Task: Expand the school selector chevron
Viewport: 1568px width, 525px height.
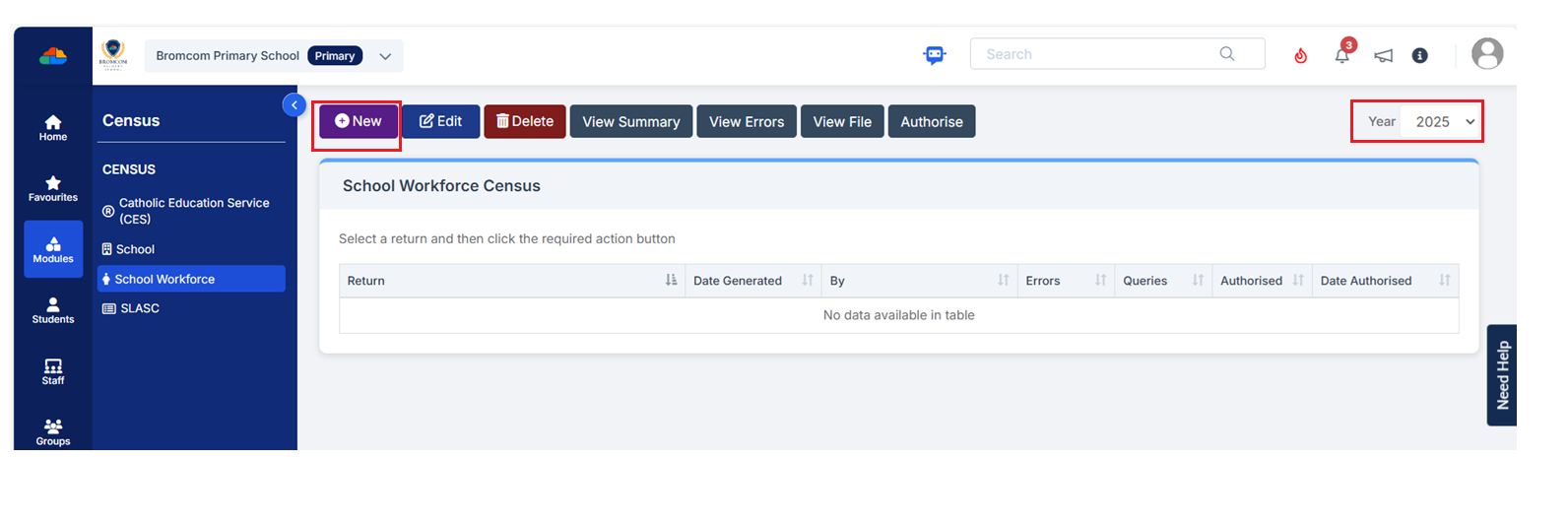Action: 385,56
